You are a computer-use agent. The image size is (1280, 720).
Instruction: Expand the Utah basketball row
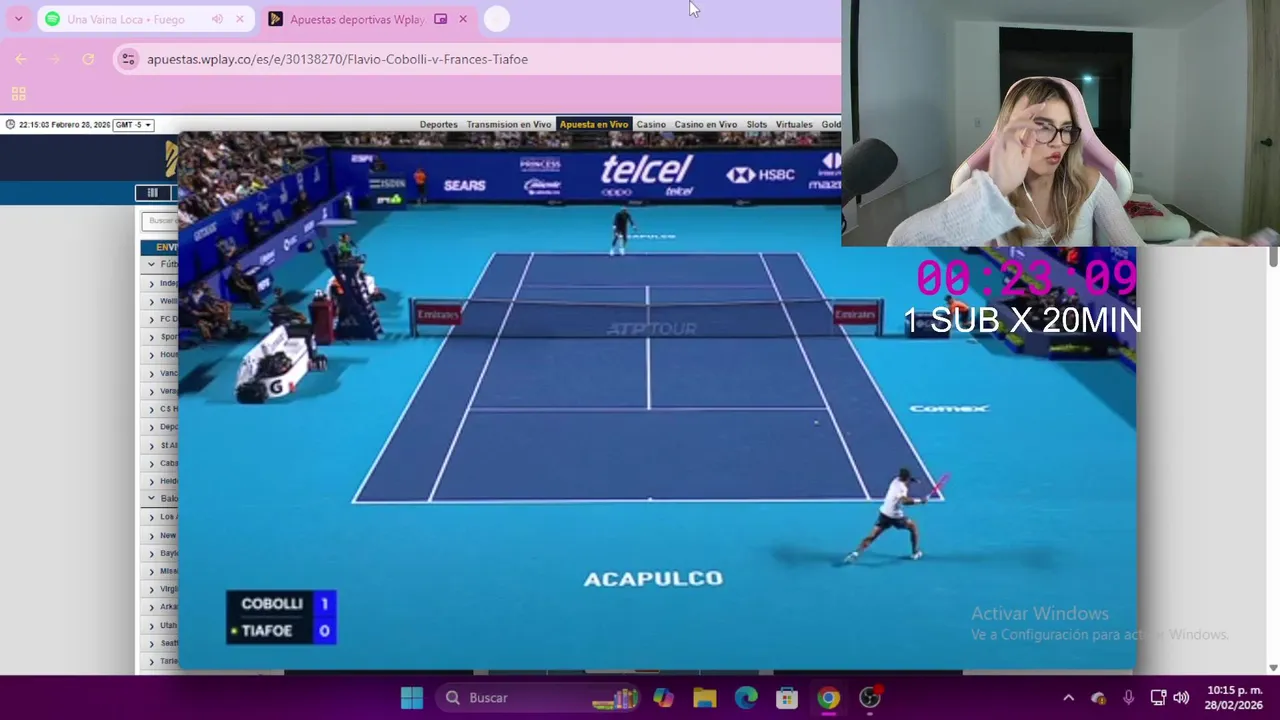coord(151,625)
